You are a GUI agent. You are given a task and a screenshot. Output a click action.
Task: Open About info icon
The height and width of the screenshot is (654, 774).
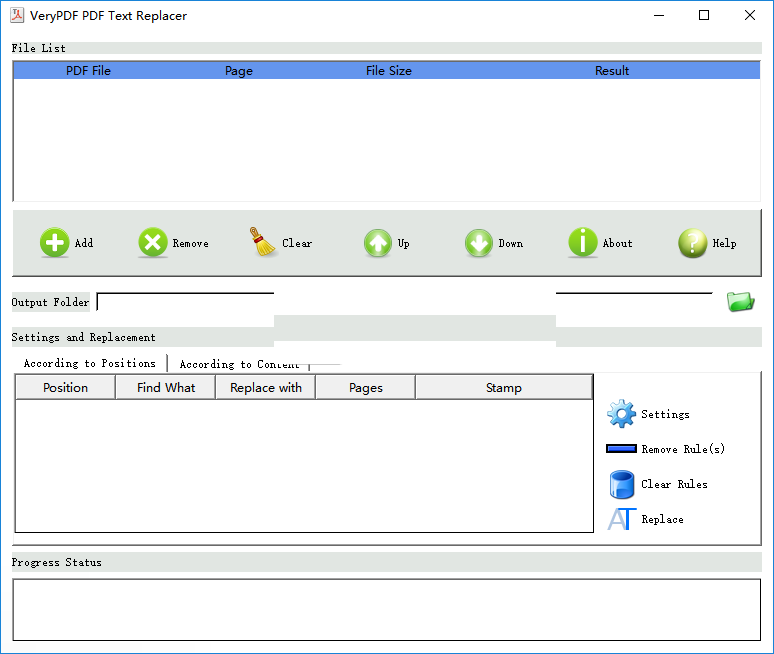pyautogui.click(x=582, y=242)
